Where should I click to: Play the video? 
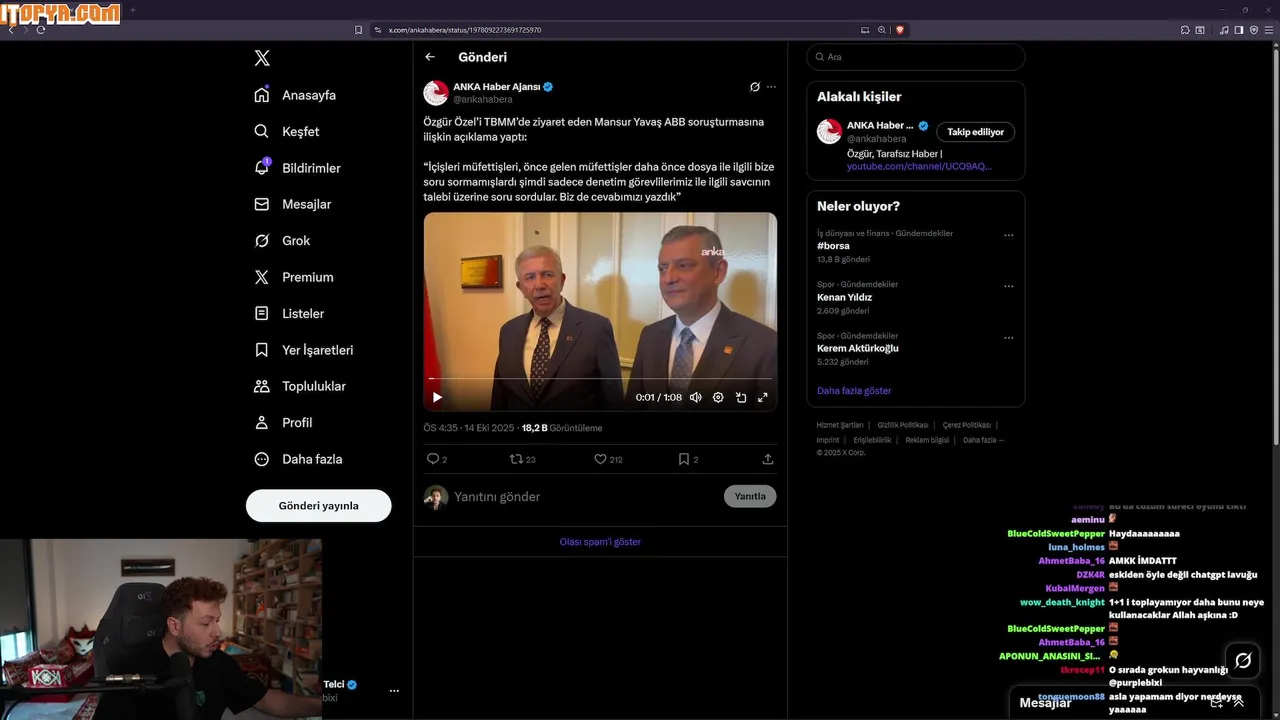[x=437, y=397]
